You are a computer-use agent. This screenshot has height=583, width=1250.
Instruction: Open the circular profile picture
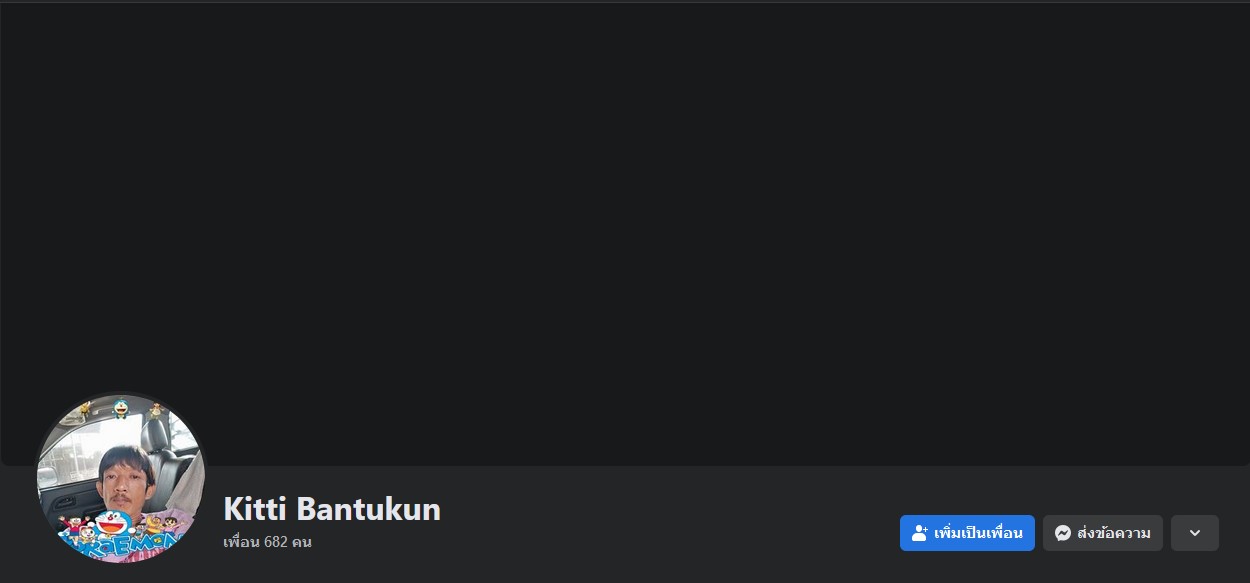pos(121,478)
